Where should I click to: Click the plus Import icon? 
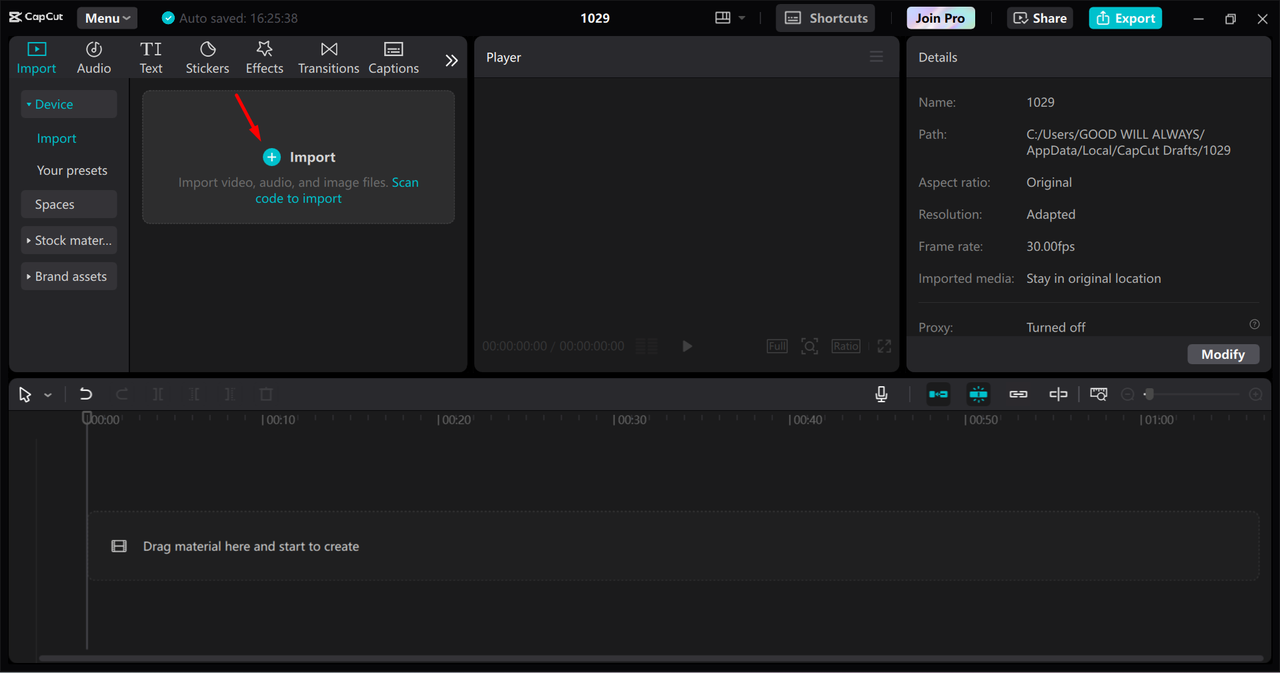tap(272, 157)
